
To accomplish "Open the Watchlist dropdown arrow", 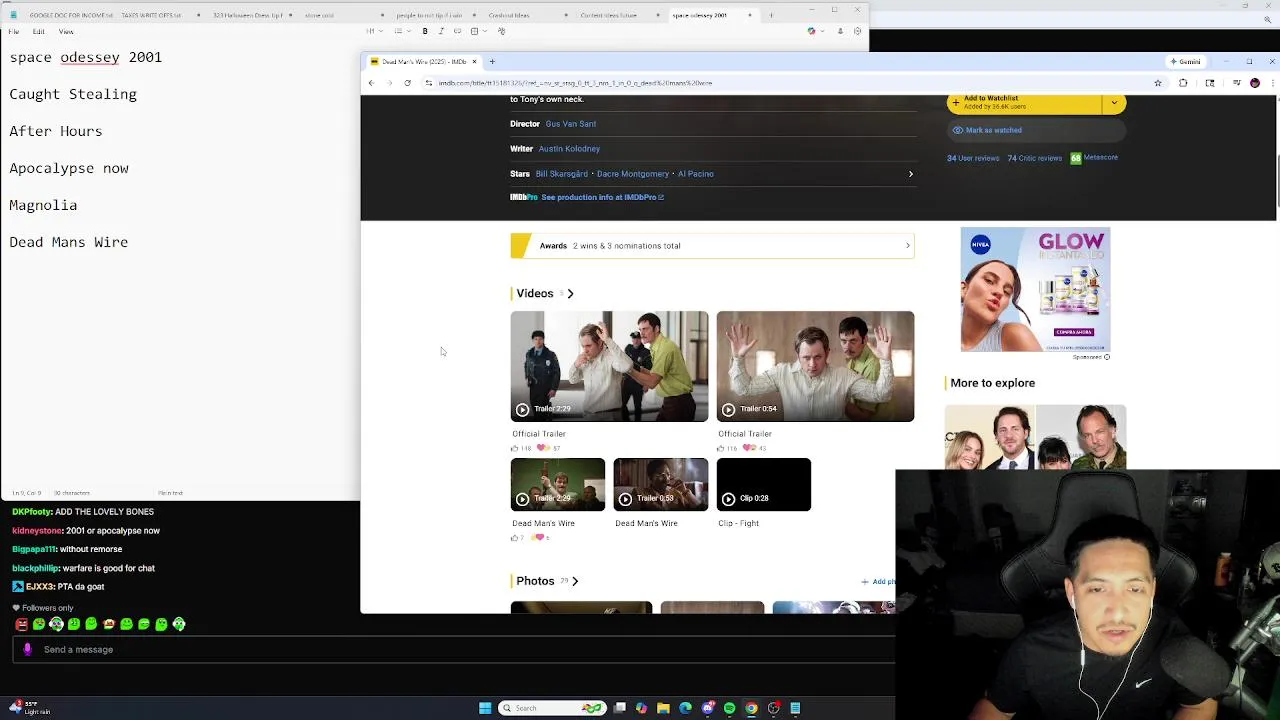I will tap(1114, 103).
